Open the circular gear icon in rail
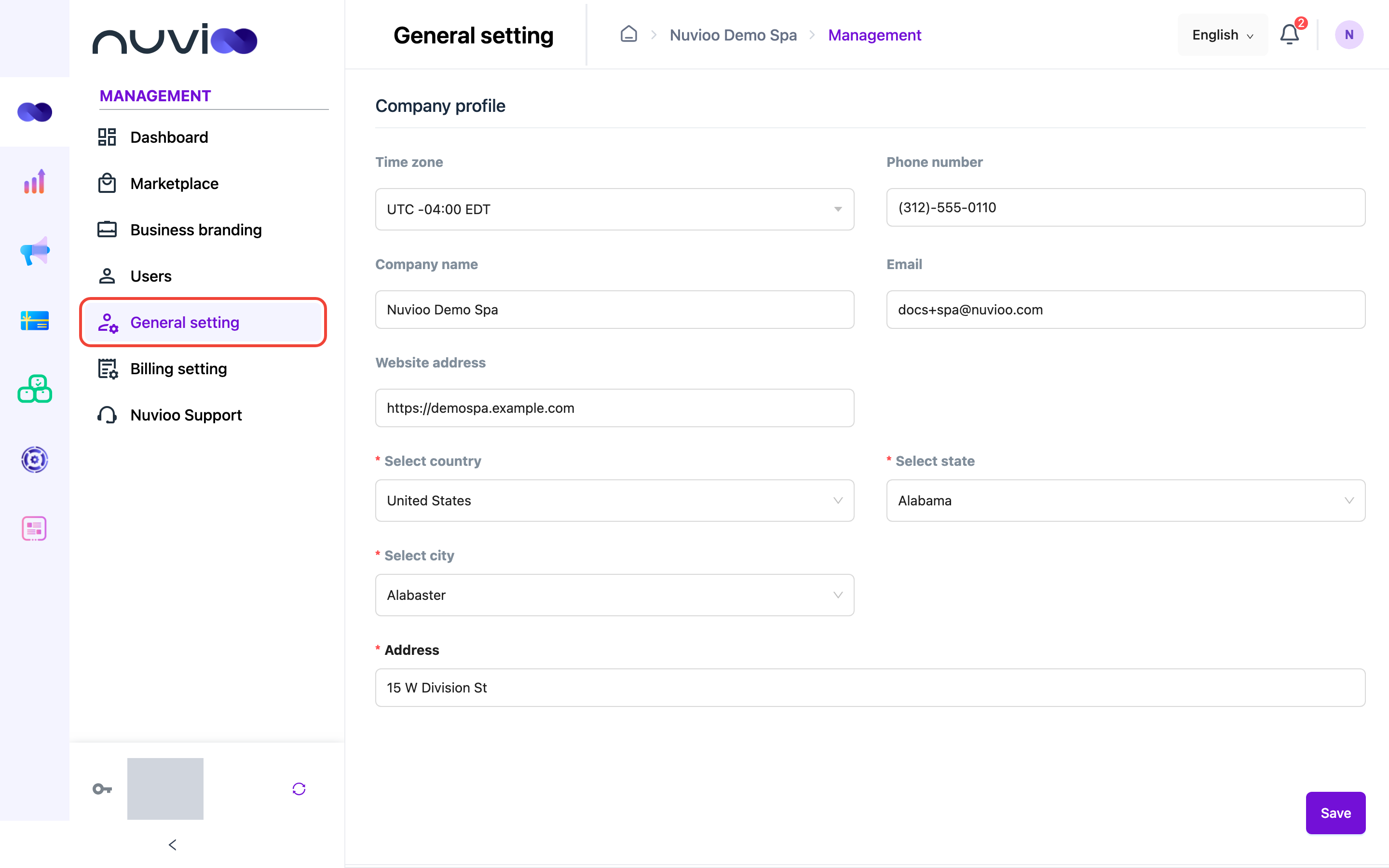 (34, 459)
